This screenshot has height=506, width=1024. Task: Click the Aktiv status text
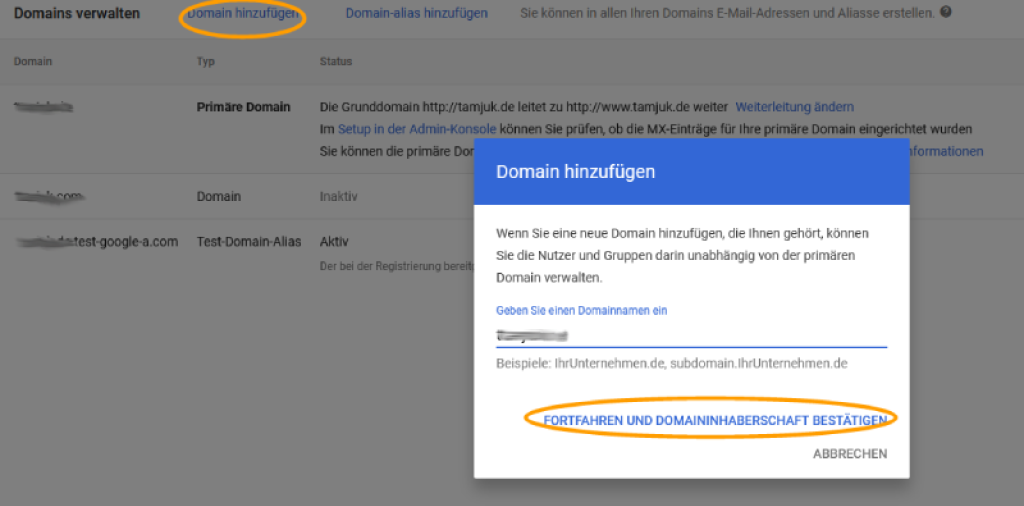pos(334,242)
